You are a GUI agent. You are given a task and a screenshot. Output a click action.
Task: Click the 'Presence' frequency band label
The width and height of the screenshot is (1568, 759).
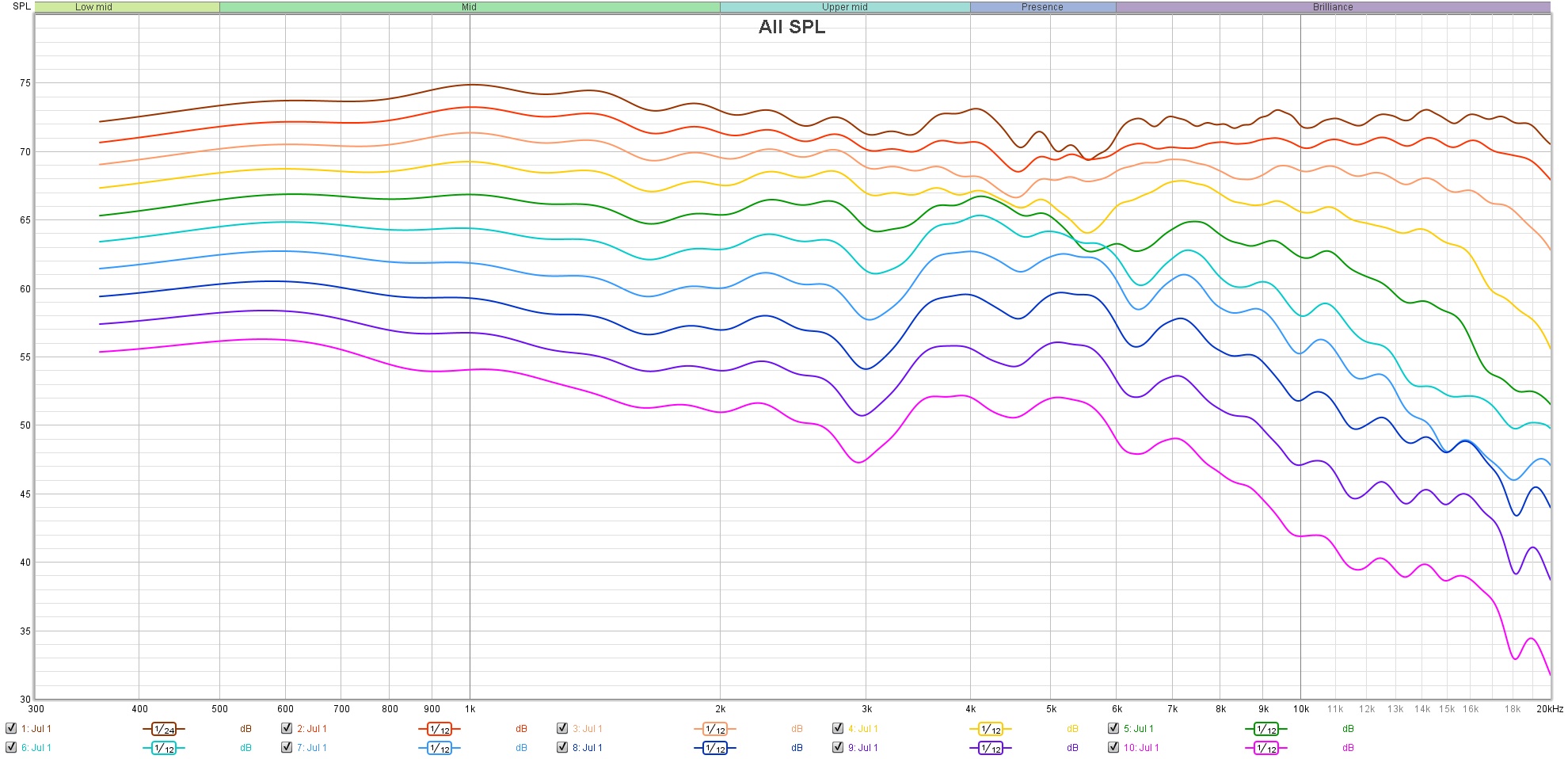coord(1042,7)
